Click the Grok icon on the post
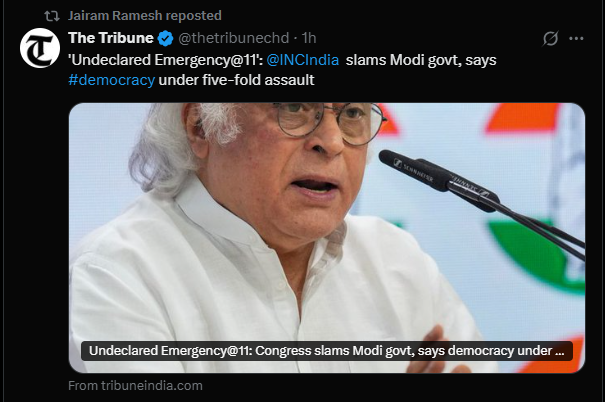 tap(549, 39)
